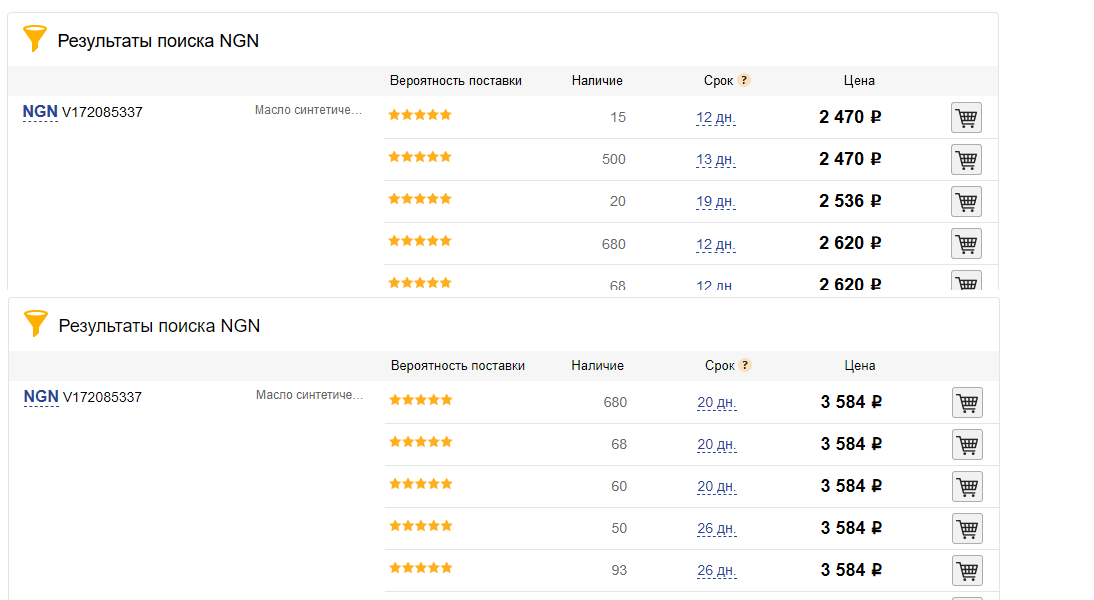This screenshot has height=600, width=1094.
Task: Click the price 3 584 ₽ in the 93-in-stock row
Action: point(851,570)
